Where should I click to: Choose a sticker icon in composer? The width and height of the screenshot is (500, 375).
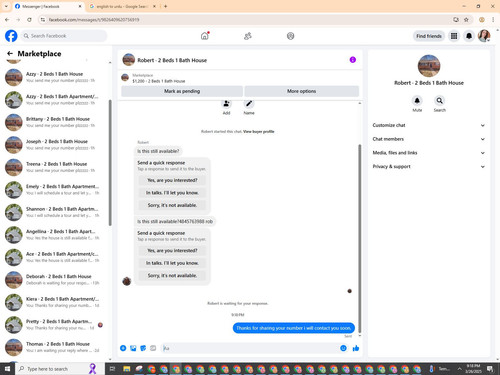[143, 348]
